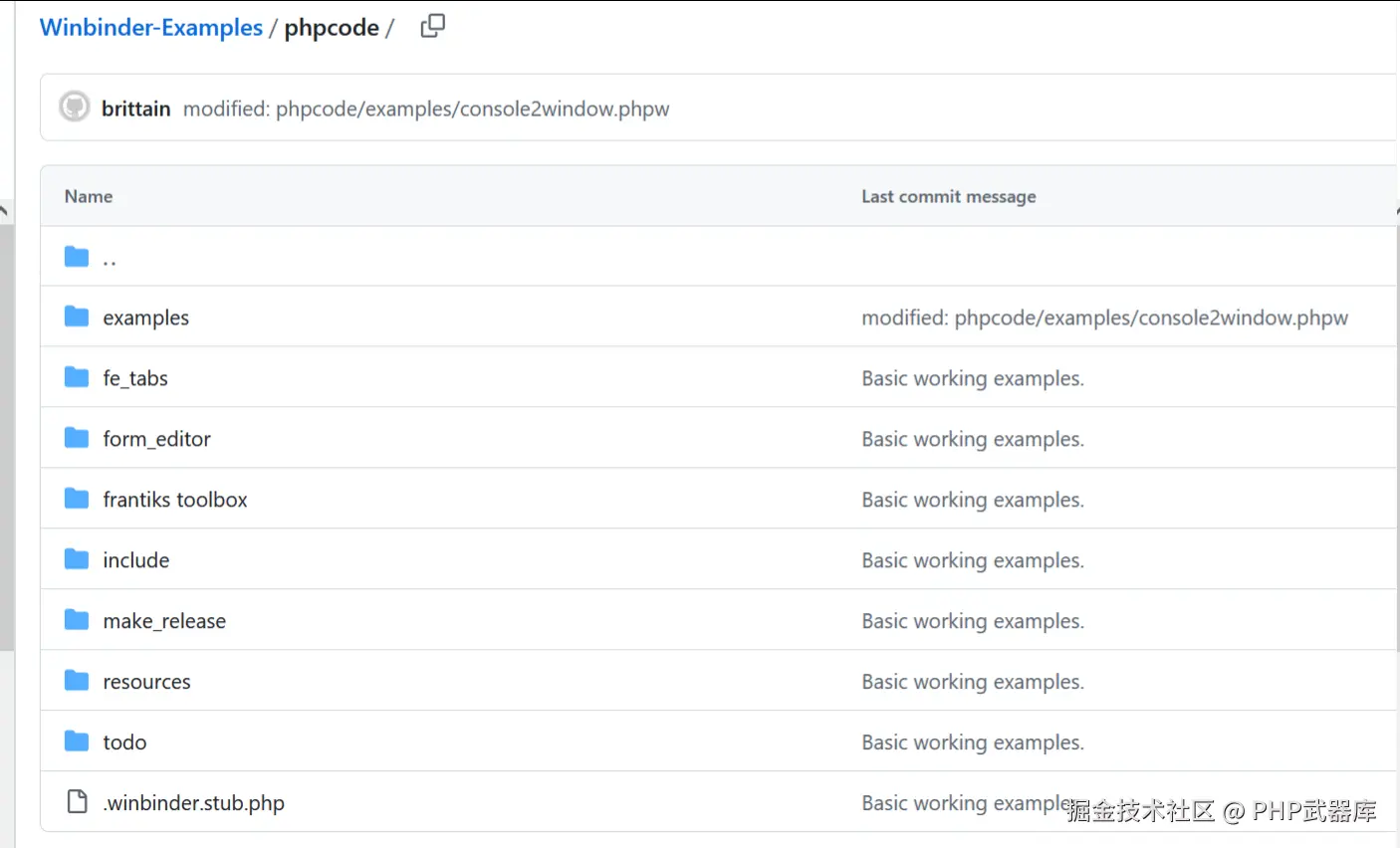Click the parent directory folder icon

click(77, 257)
